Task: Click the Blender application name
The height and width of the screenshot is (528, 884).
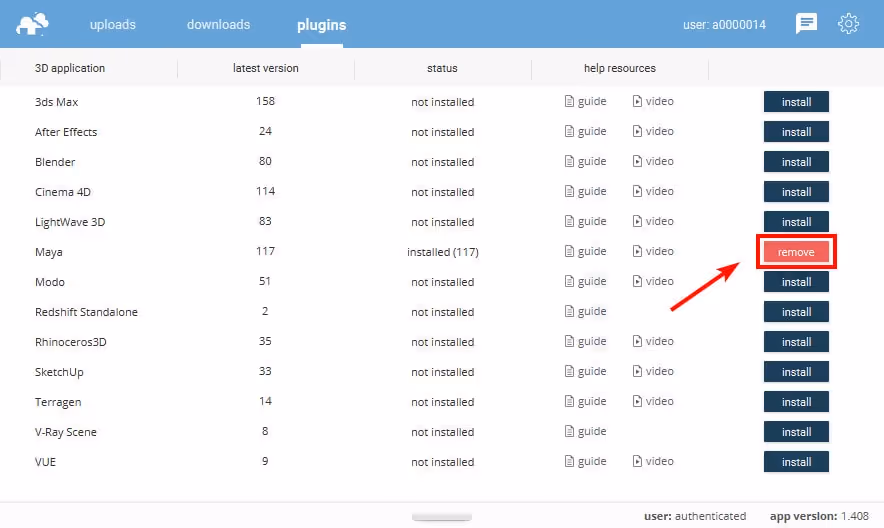Action: click(x=55, y=162)
